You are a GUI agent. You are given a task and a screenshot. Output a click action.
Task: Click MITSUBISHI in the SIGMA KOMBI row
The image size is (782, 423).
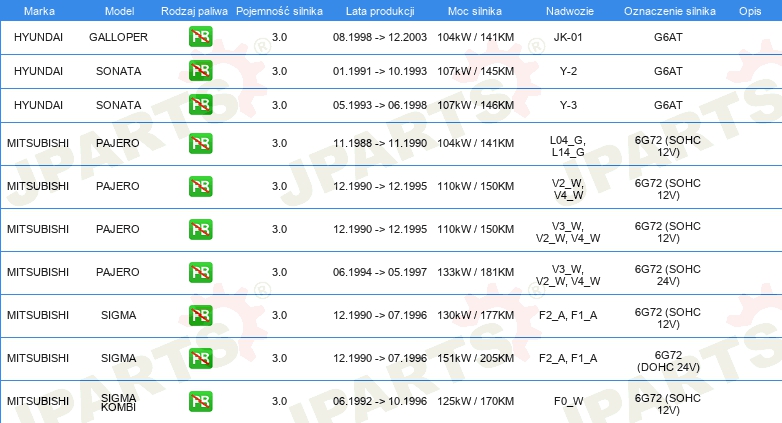[x=38, y=401]
